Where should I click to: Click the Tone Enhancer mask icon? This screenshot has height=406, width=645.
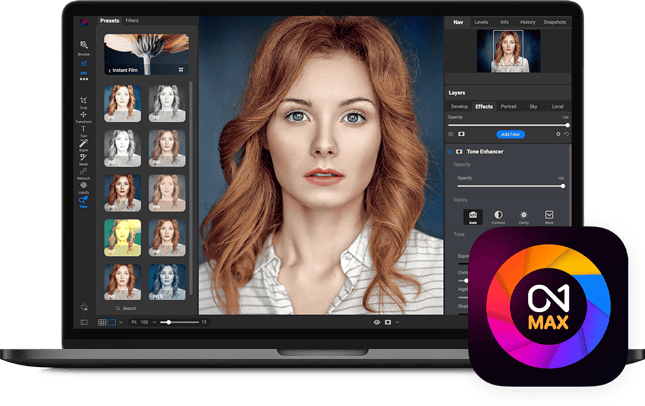(459, 151)
